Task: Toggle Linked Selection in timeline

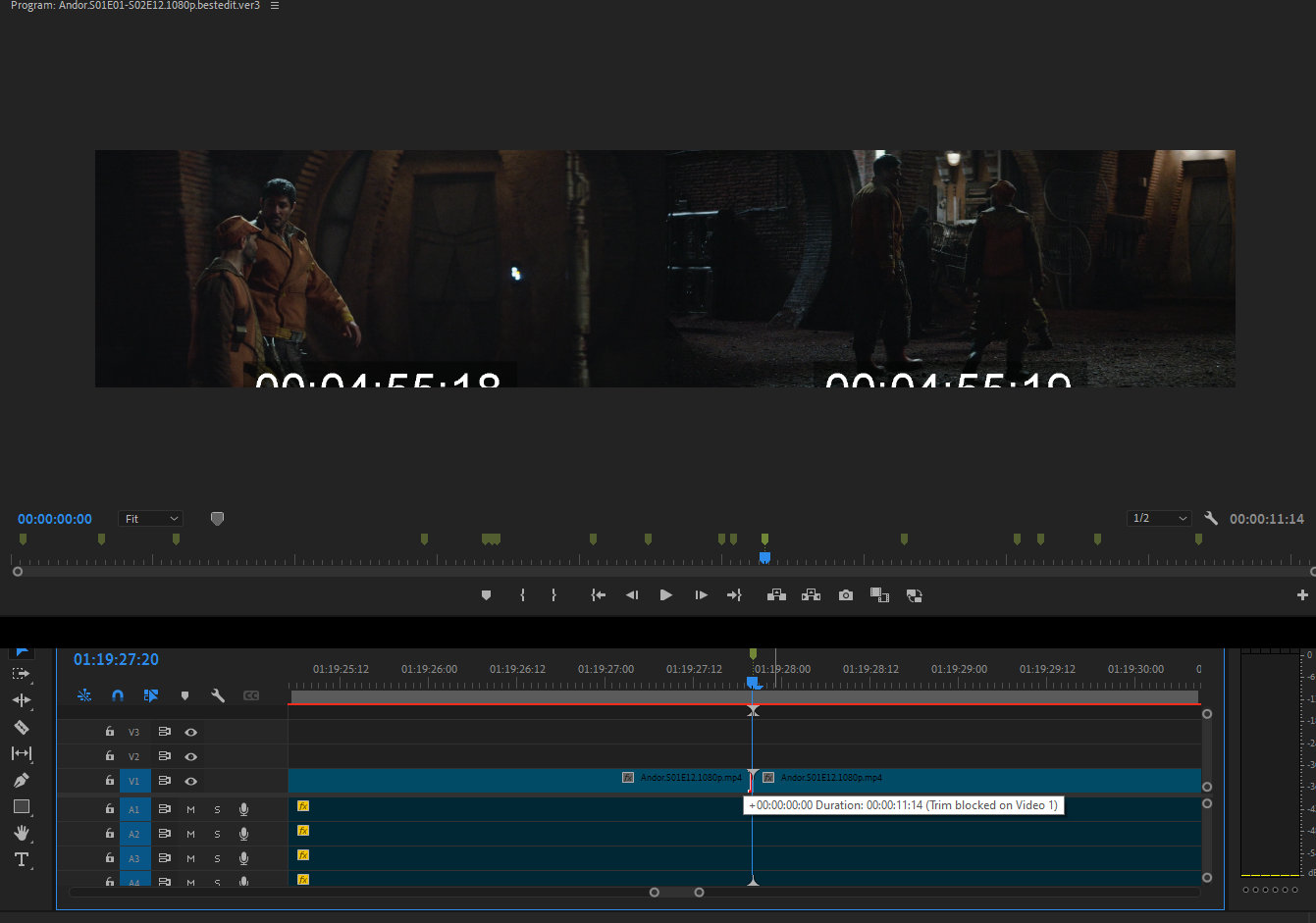Action: (151, 695)
